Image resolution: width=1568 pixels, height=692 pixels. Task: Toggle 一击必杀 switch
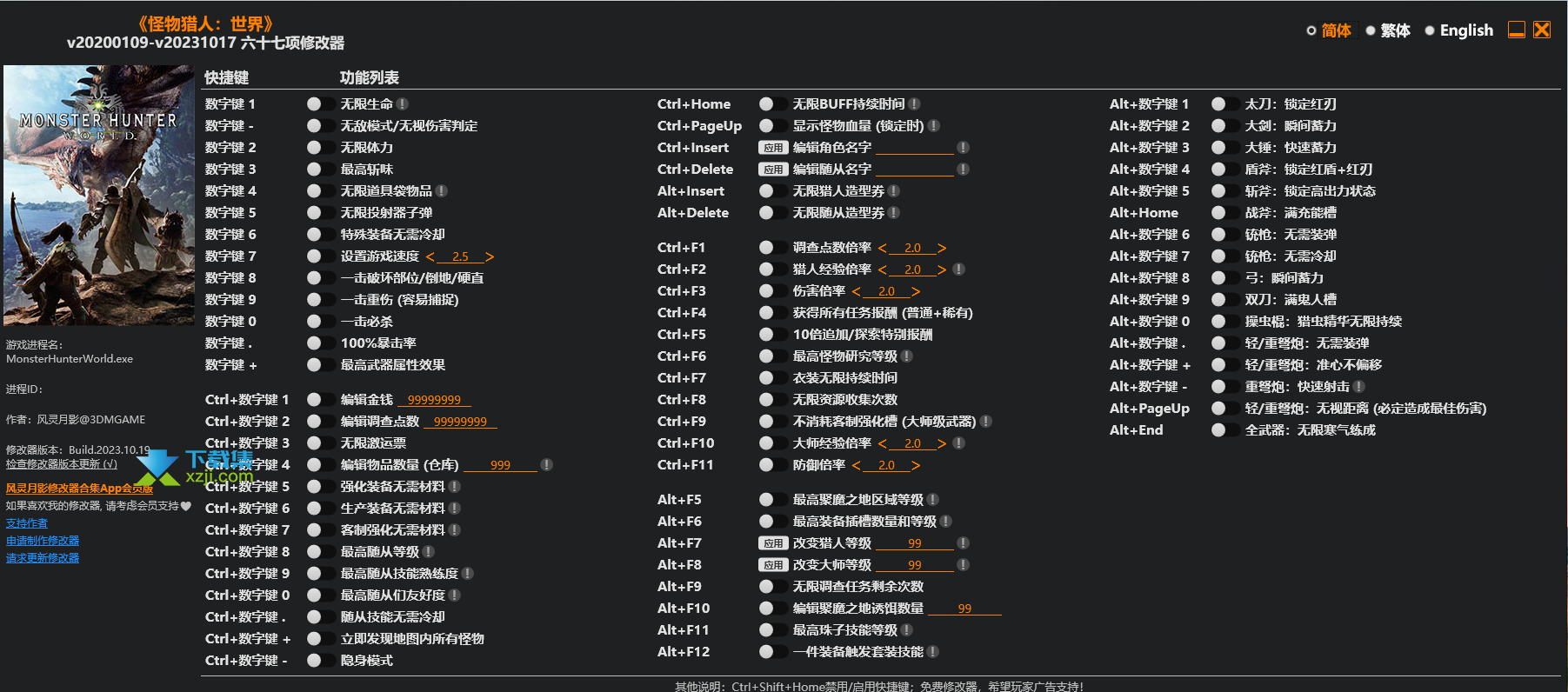(x=319, y=322)
